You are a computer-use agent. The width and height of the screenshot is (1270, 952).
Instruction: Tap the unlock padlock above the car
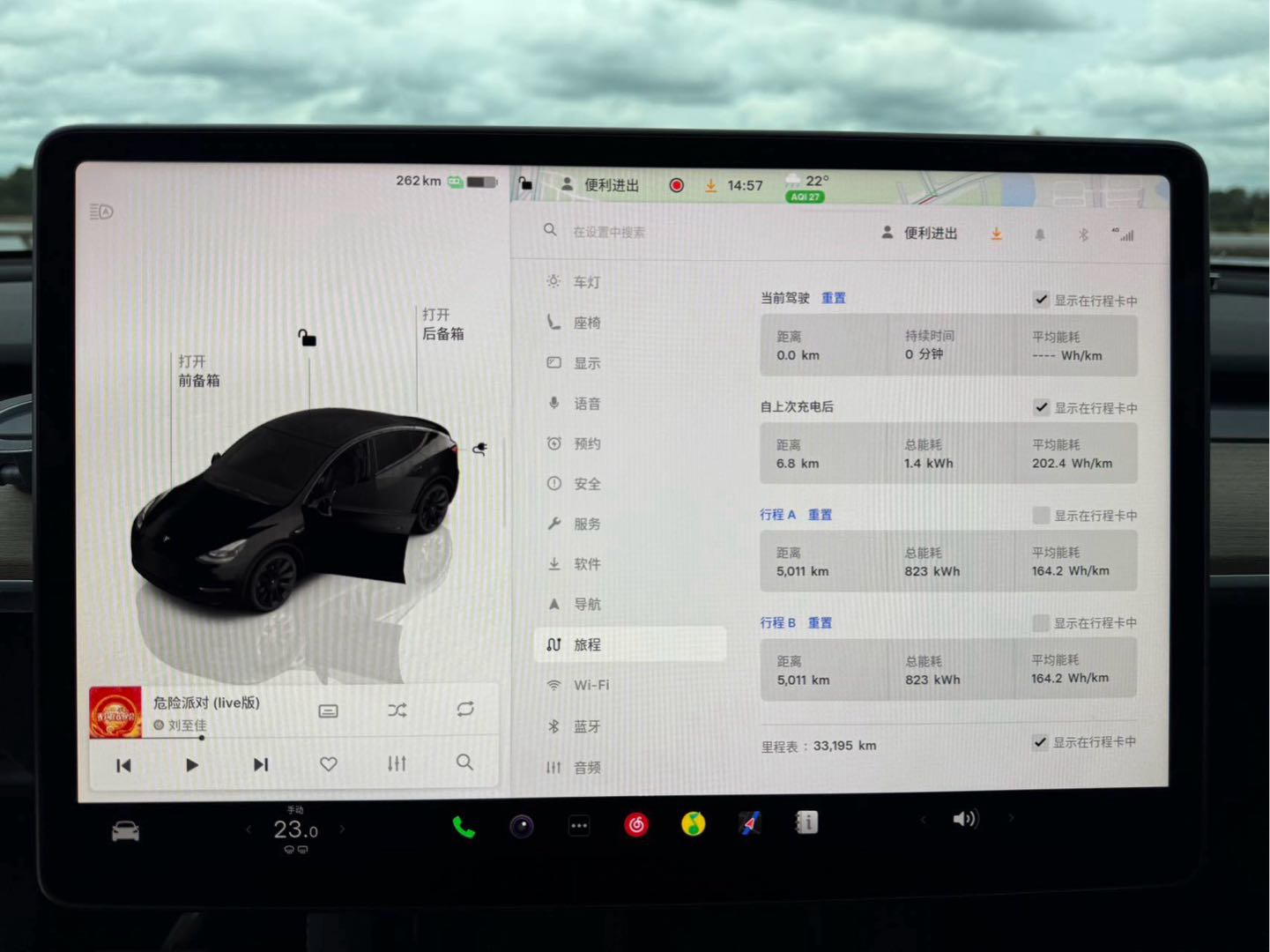(x=307, y=338)
